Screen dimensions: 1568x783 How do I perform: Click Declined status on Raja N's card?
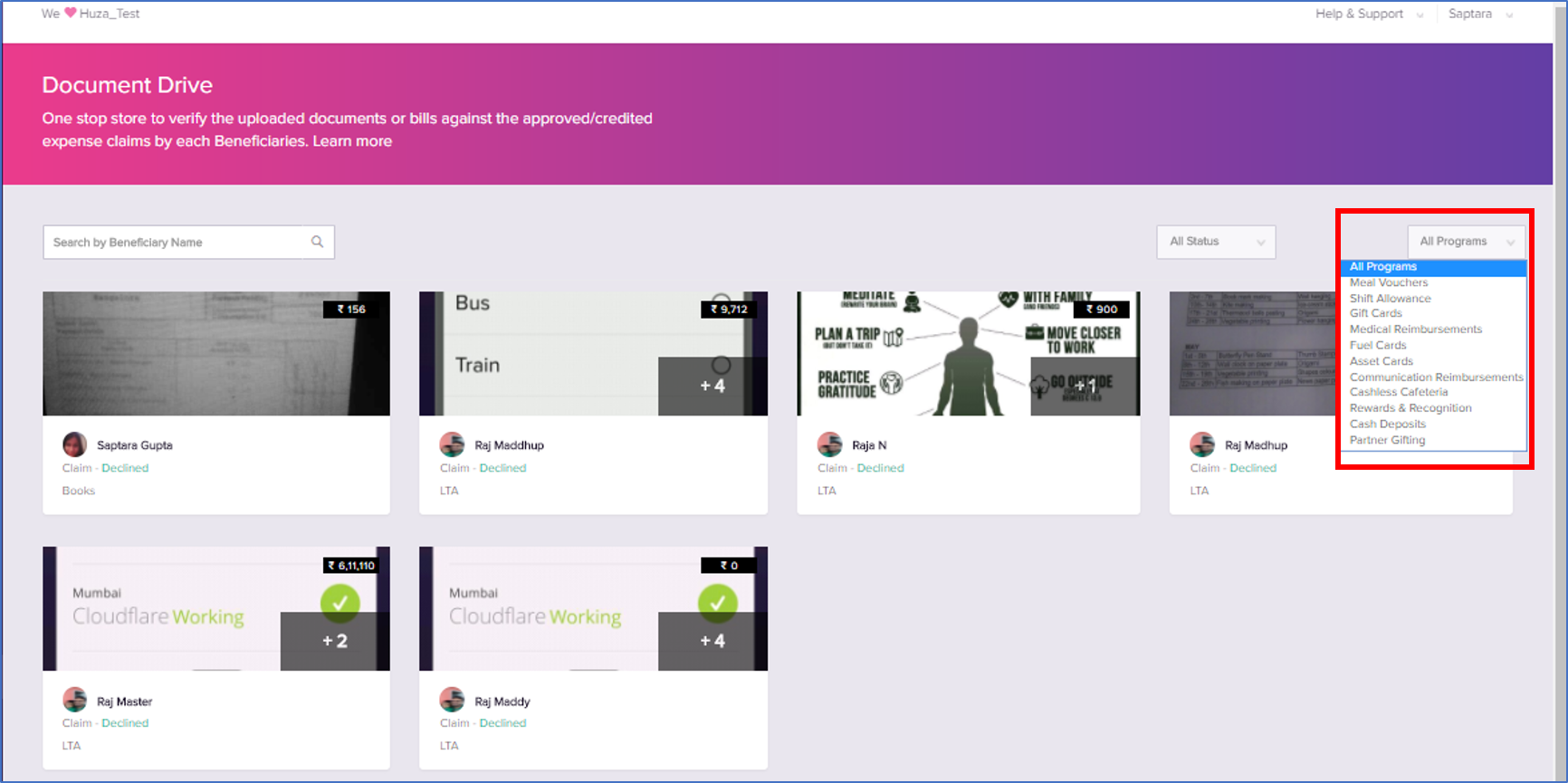(880, 468)
